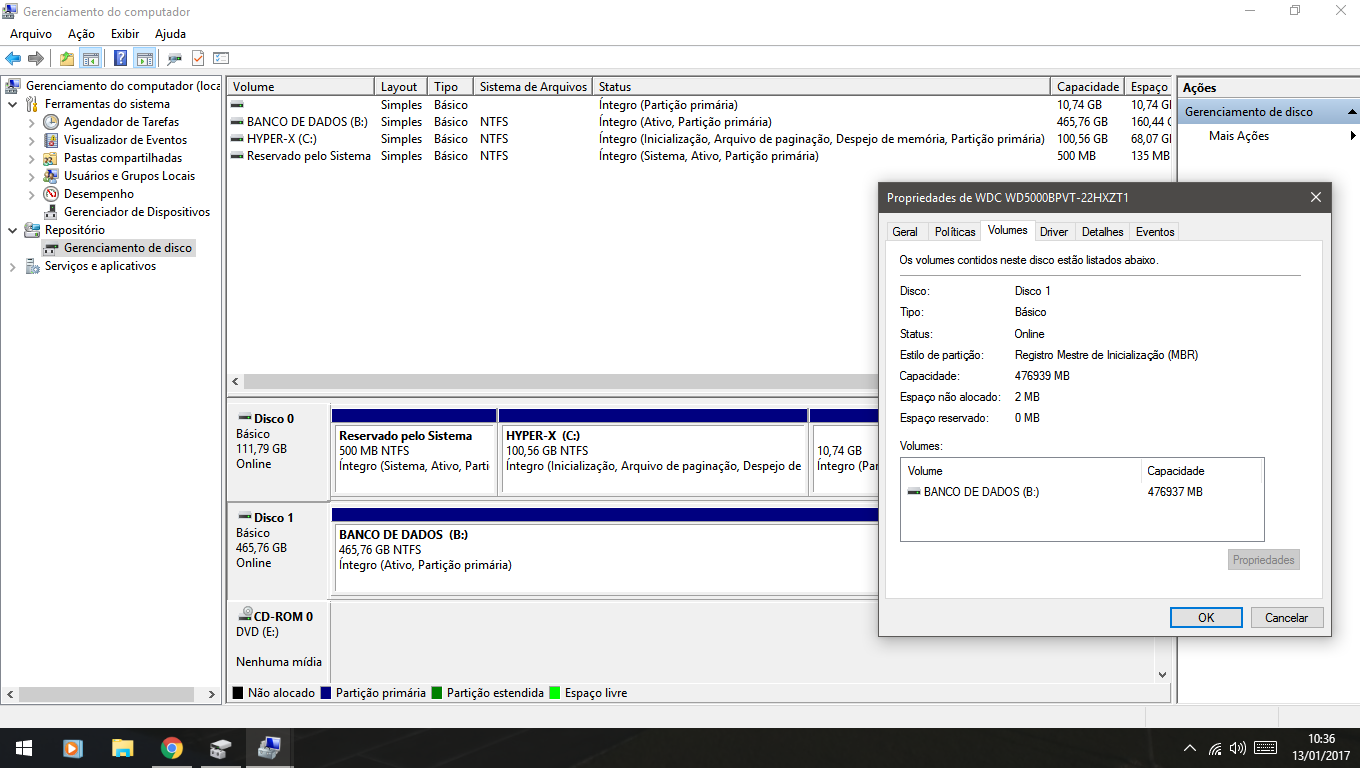Close the WDC properties dialog
Screen dimensions: 1360x772
pos(1316,198)
